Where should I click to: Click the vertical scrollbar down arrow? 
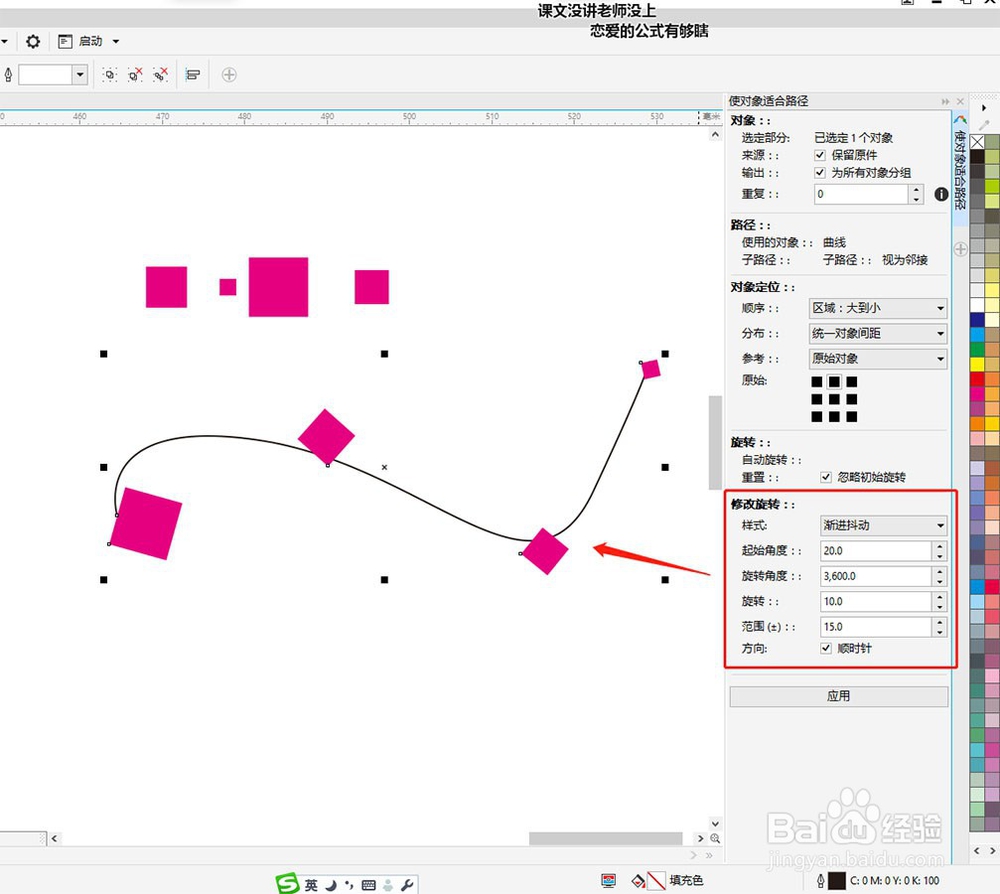715,824
